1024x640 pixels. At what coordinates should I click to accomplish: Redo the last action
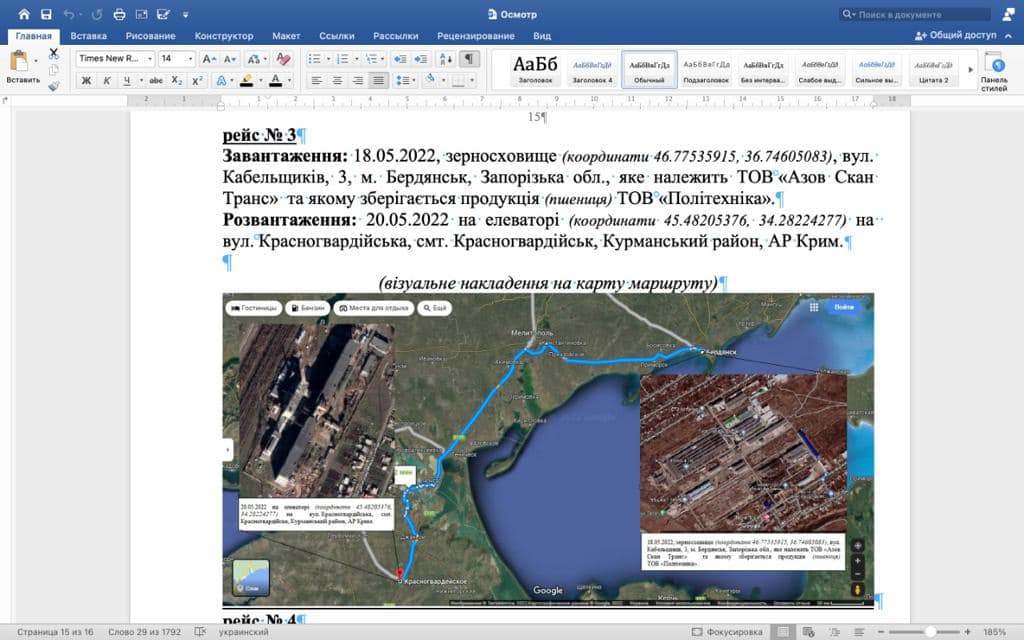[x=97, y=14]
